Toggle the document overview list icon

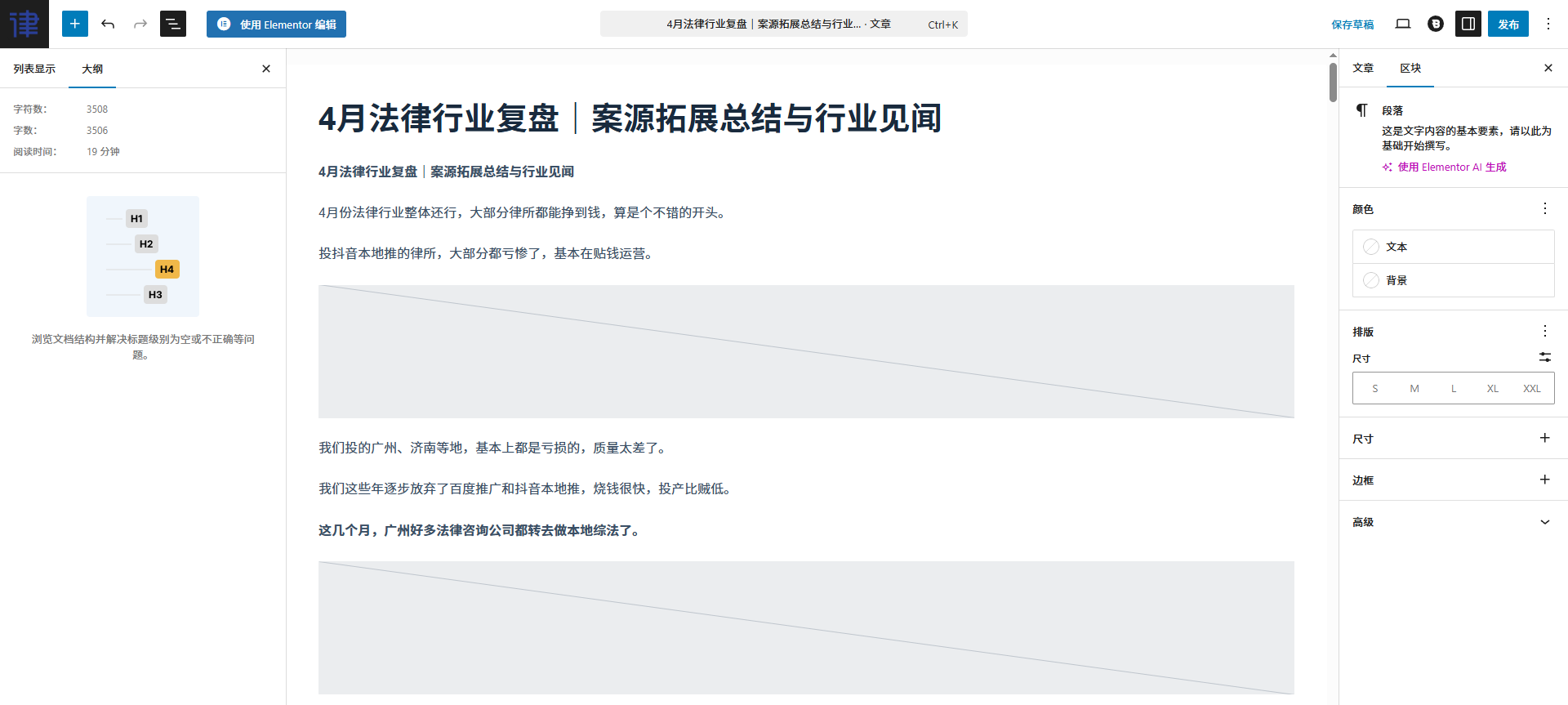point(173,24)
